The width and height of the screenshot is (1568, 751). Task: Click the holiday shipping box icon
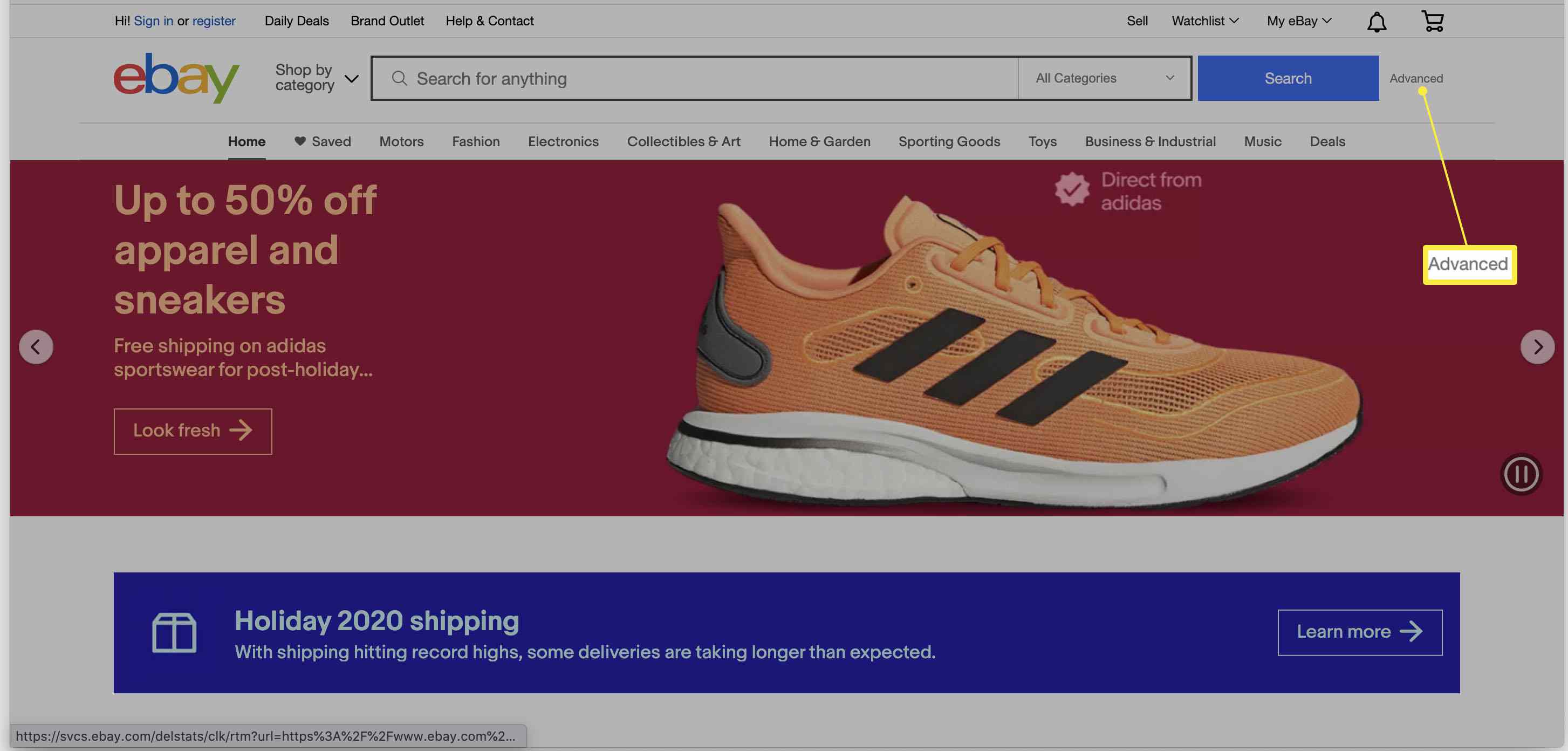pyautogui.click(x=174, y=632)
